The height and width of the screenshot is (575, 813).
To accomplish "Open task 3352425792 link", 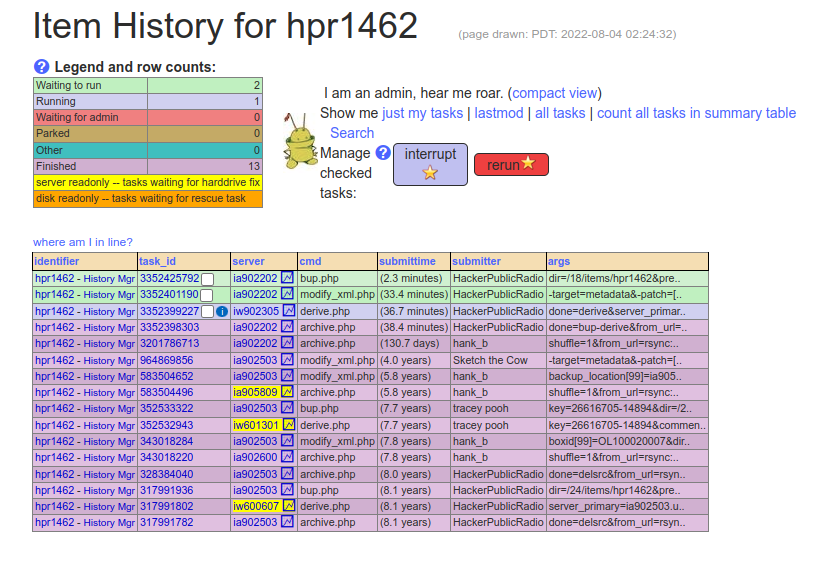I will pos(170,278).
